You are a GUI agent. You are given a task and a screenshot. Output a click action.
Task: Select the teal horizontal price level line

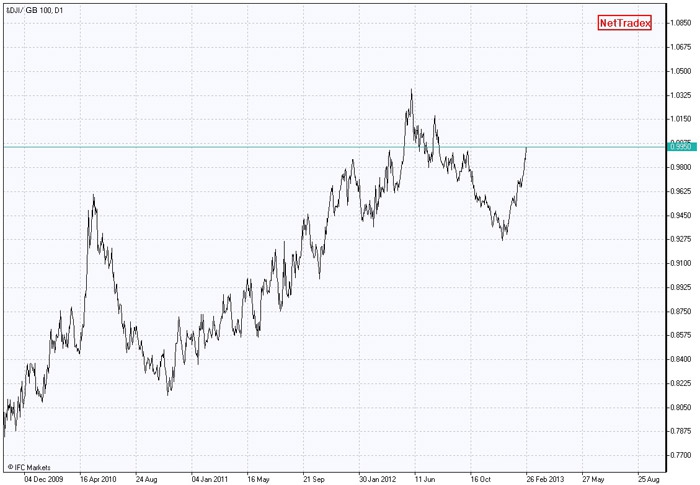coord(300,147)
